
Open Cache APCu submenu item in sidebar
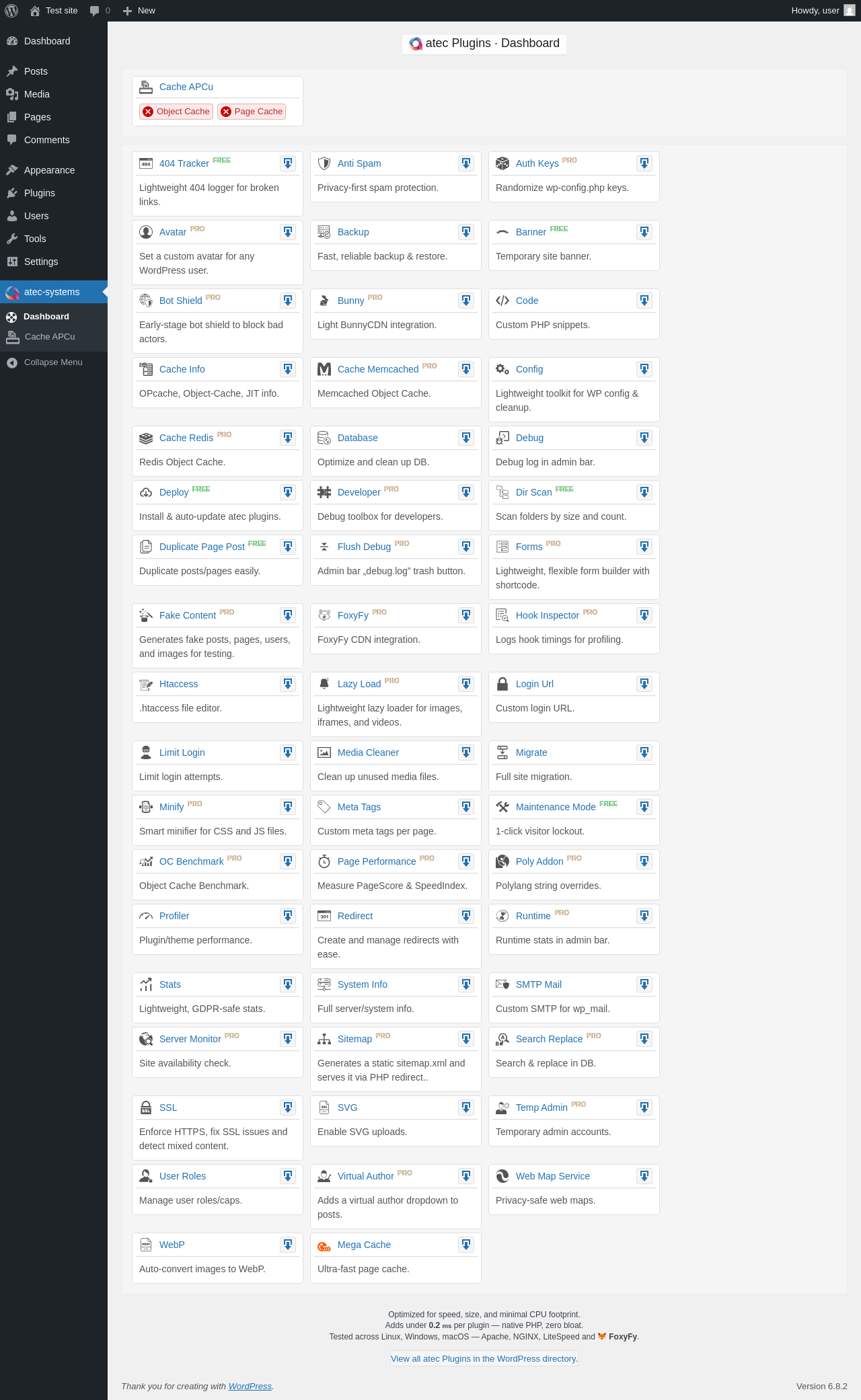point(54,337)
